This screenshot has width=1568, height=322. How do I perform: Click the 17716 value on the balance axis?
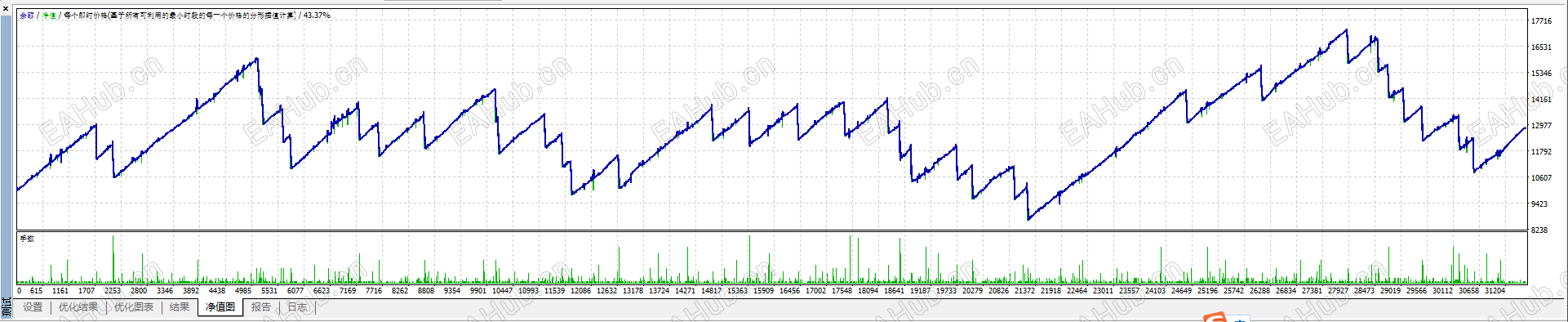pos(1541,21)
